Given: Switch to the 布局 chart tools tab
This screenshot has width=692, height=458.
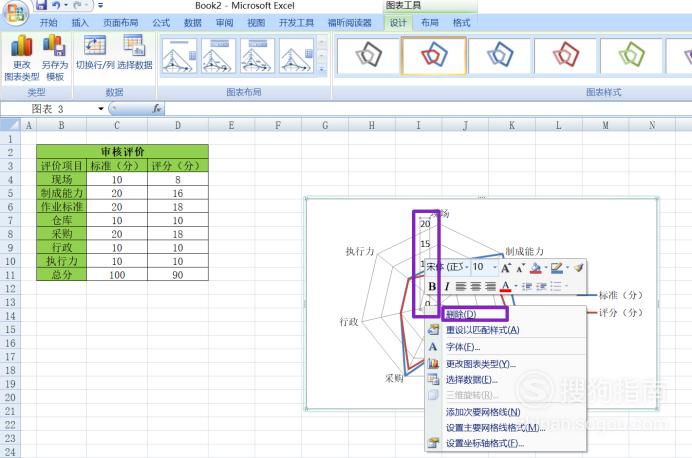Looking at the screenshot, I should coord(429,23).
